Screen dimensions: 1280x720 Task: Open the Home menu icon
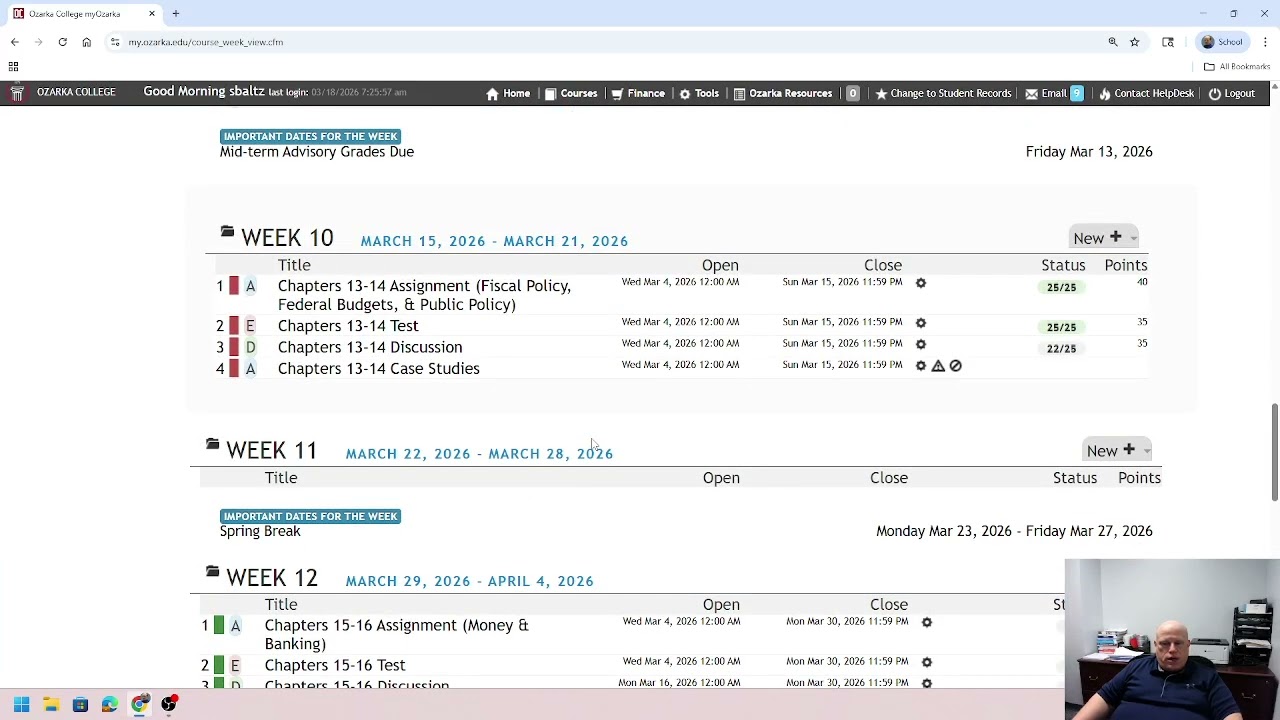tap(492, 94)
